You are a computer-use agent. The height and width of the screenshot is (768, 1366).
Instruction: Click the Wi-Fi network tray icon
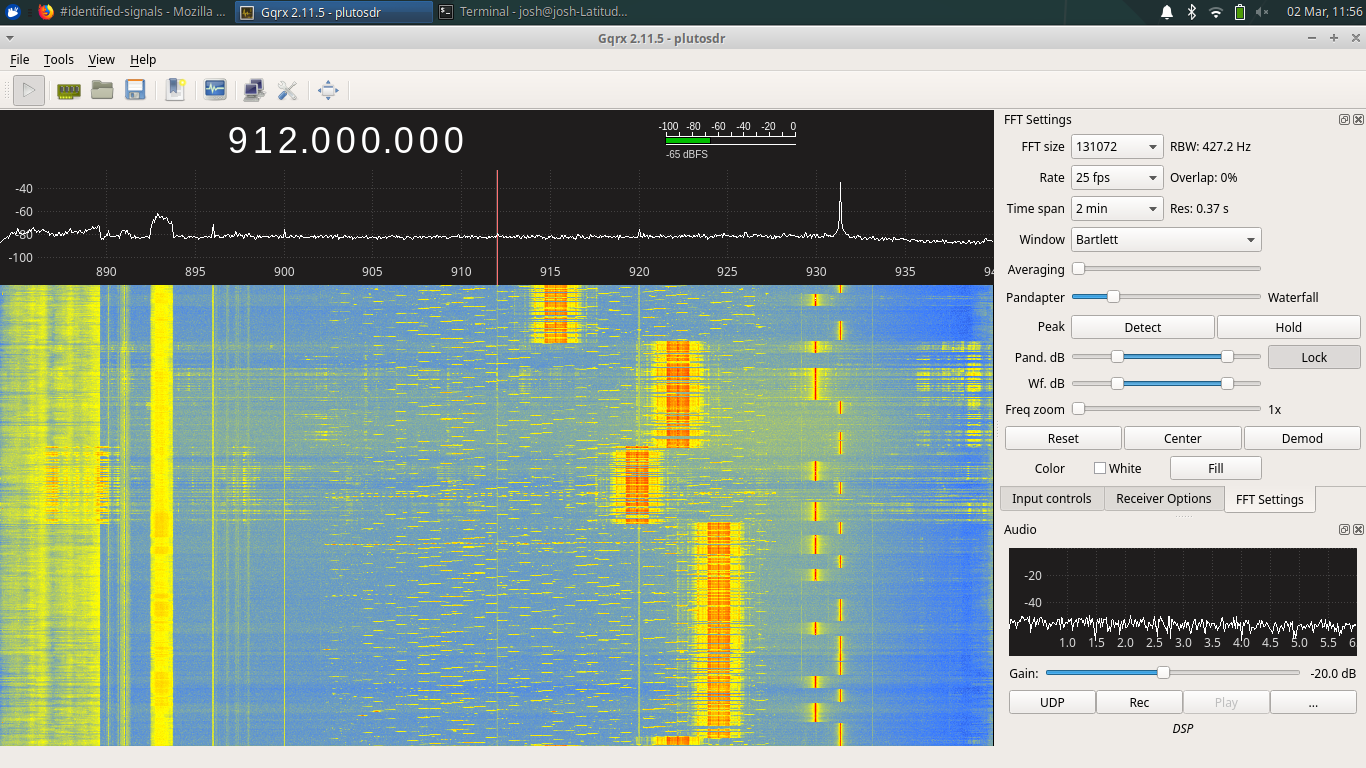pos(1216,12)
